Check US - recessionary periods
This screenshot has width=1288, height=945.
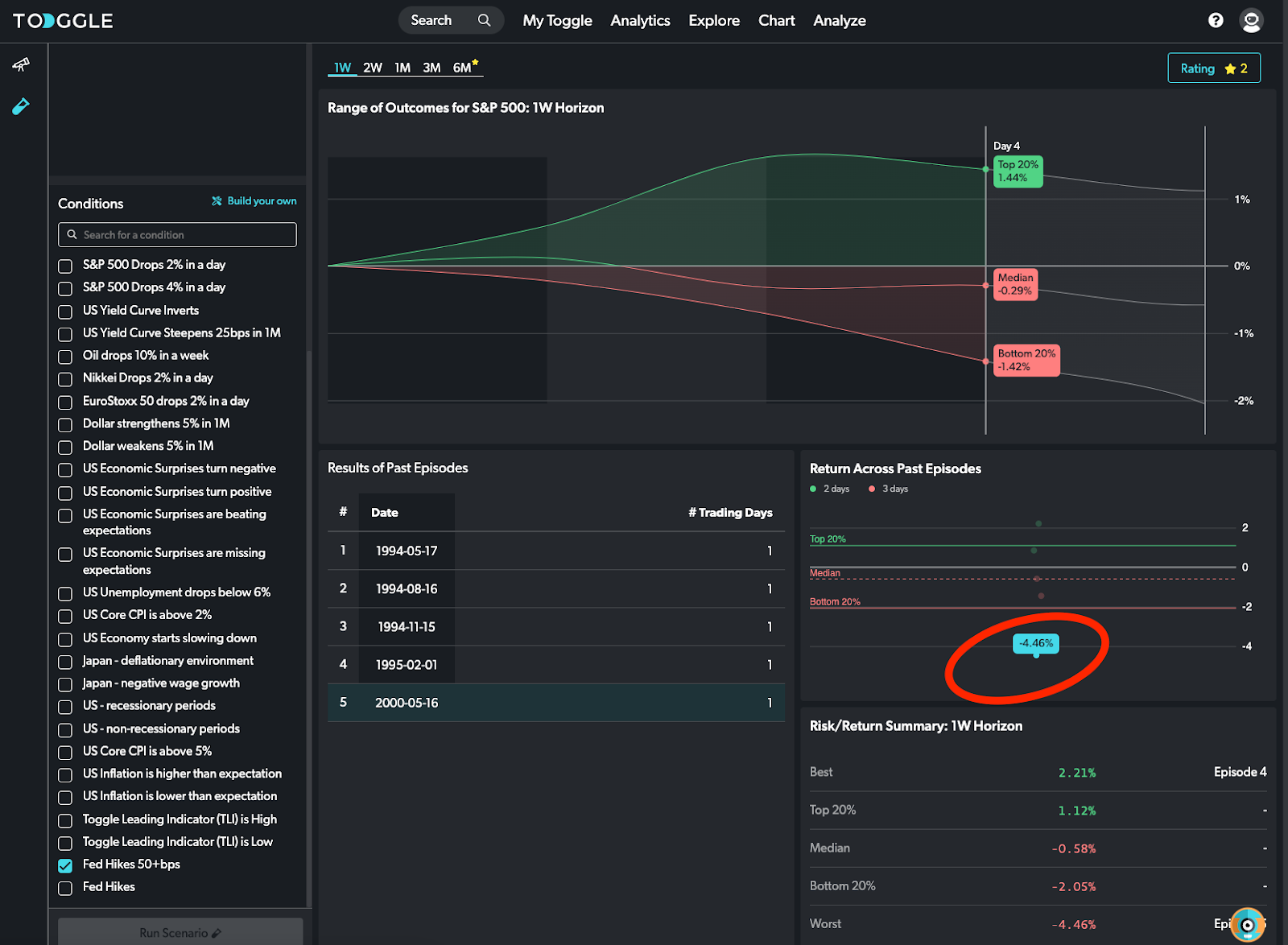(65, 707)
